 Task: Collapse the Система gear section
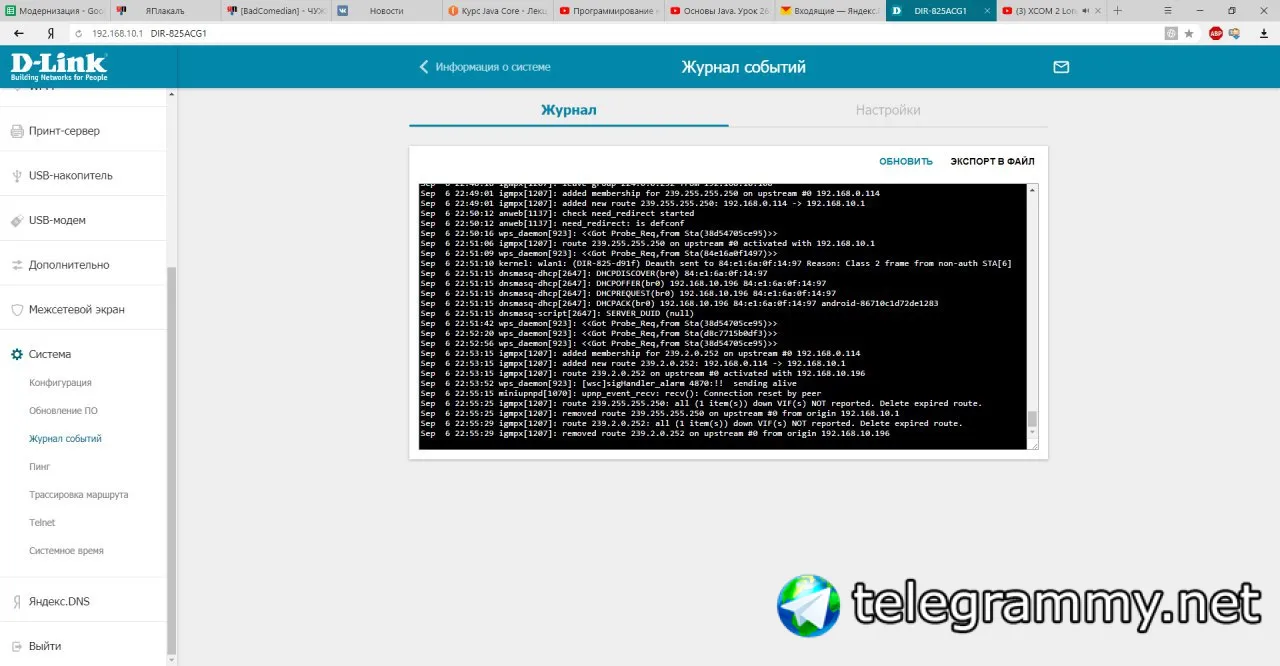(x=17, y=354)
